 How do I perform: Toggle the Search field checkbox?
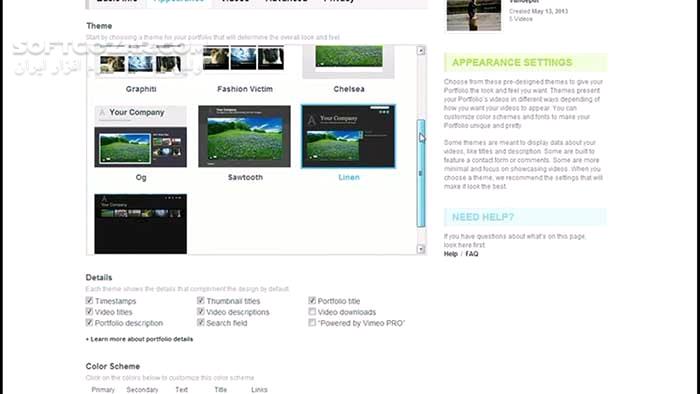coord(200,322)
